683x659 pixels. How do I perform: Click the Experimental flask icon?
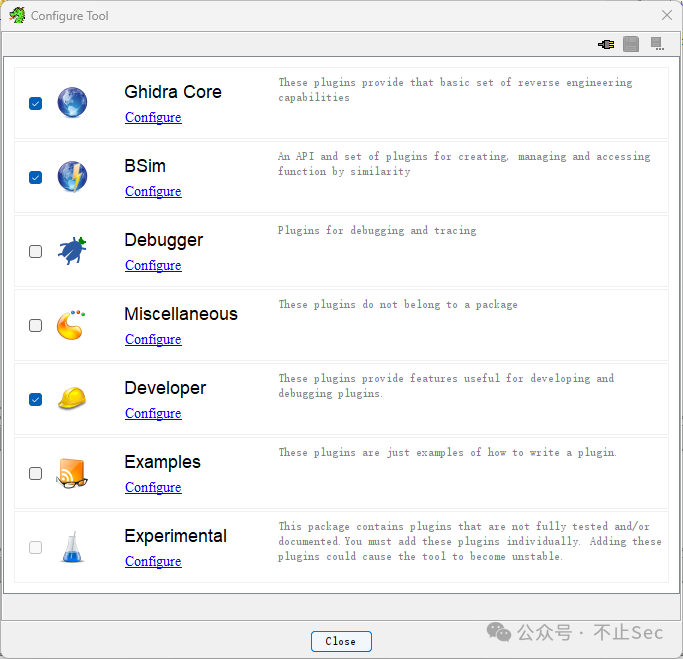[72, 547]
